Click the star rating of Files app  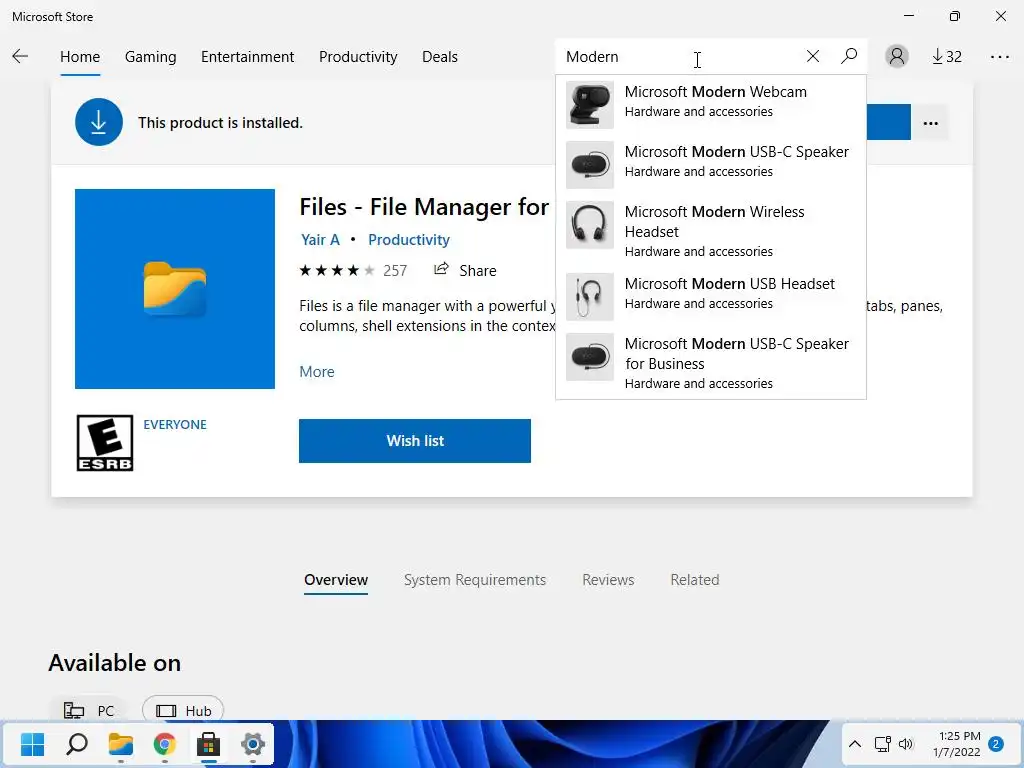point(337,270)
